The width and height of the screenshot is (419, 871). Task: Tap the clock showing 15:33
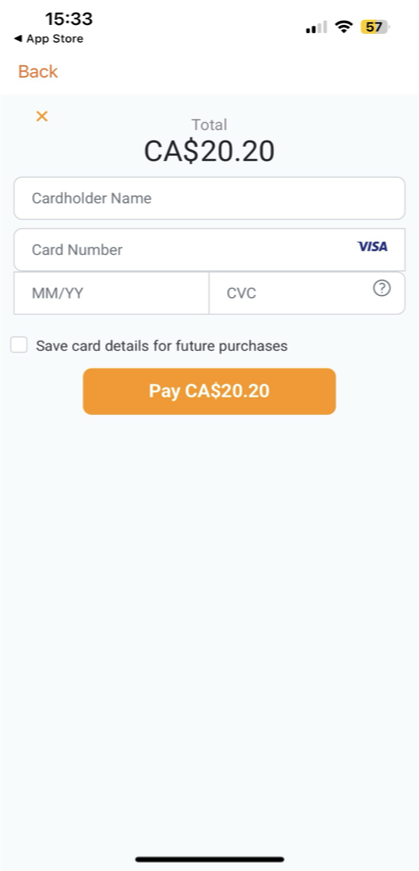(x=69, y=19)
